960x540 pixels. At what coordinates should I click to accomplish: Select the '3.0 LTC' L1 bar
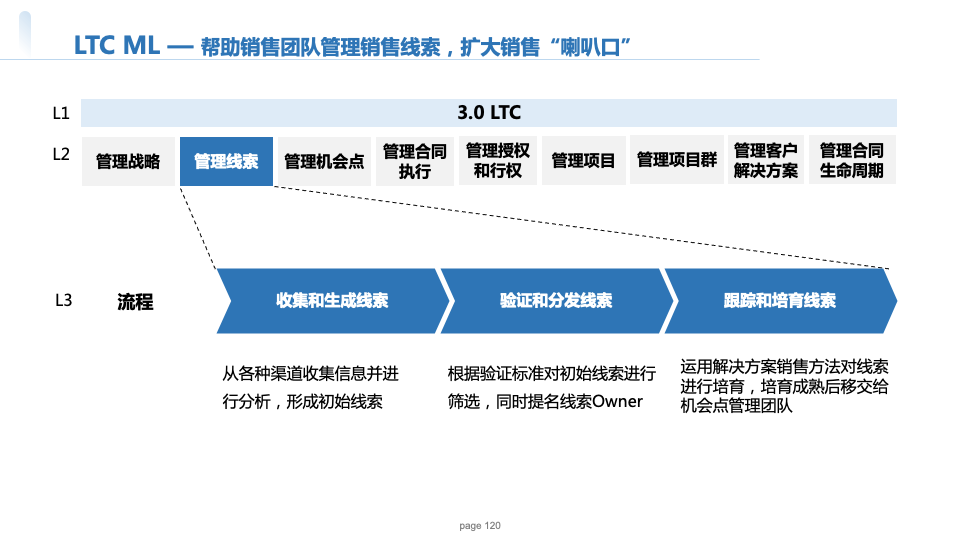[x=489, y=113]
